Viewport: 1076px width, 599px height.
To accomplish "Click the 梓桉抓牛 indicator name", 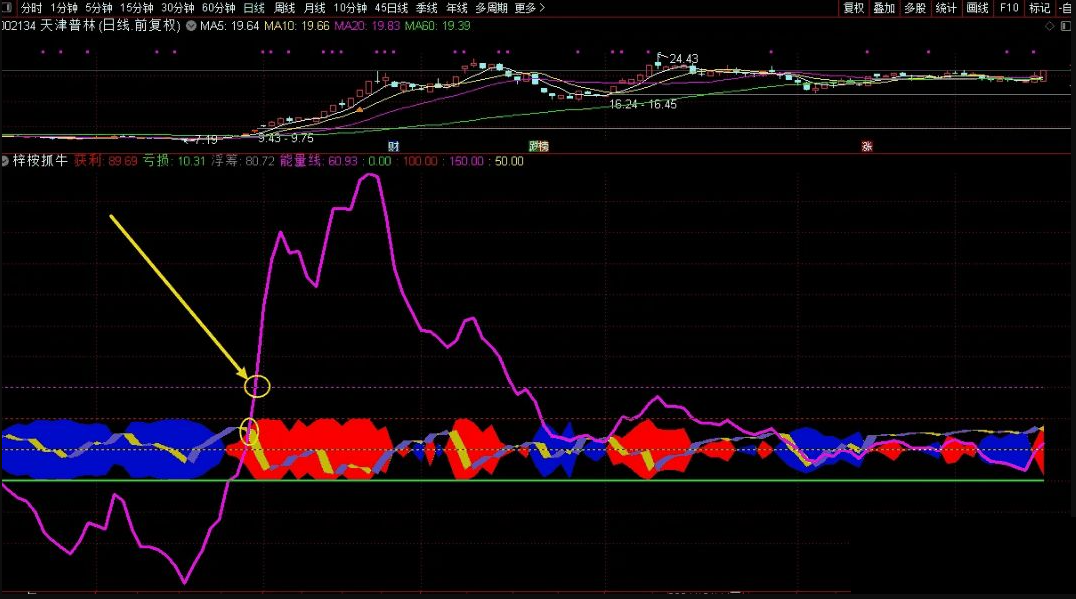I will [x=40, y=161].
